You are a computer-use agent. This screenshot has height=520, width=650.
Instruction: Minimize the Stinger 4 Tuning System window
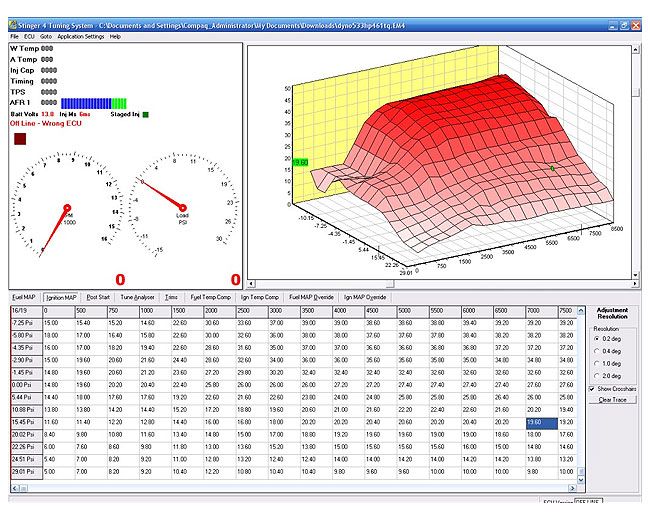613,25
